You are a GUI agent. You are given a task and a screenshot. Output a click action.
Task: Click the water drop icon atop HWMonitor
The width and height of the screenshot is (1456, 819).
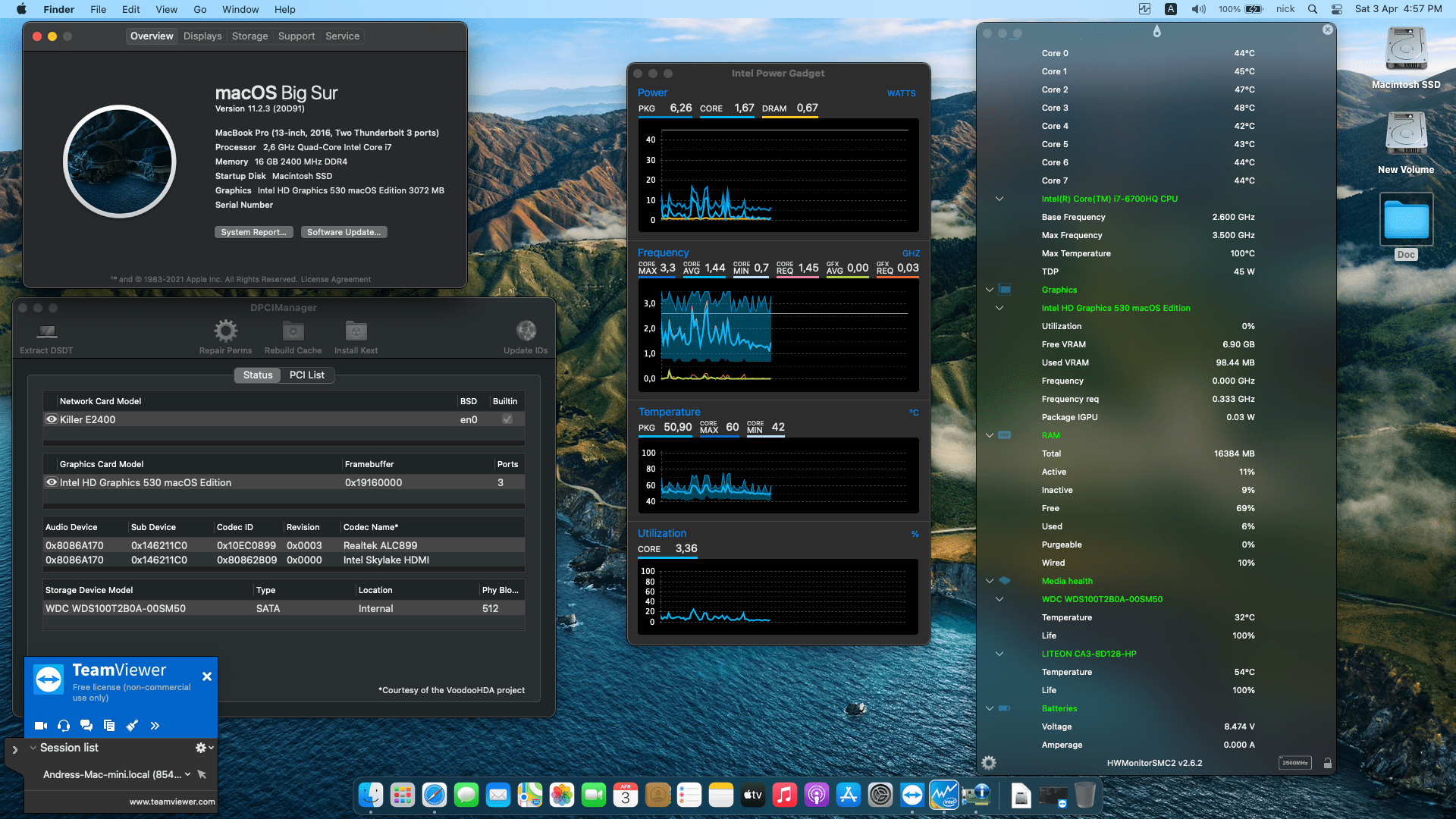1156,31
